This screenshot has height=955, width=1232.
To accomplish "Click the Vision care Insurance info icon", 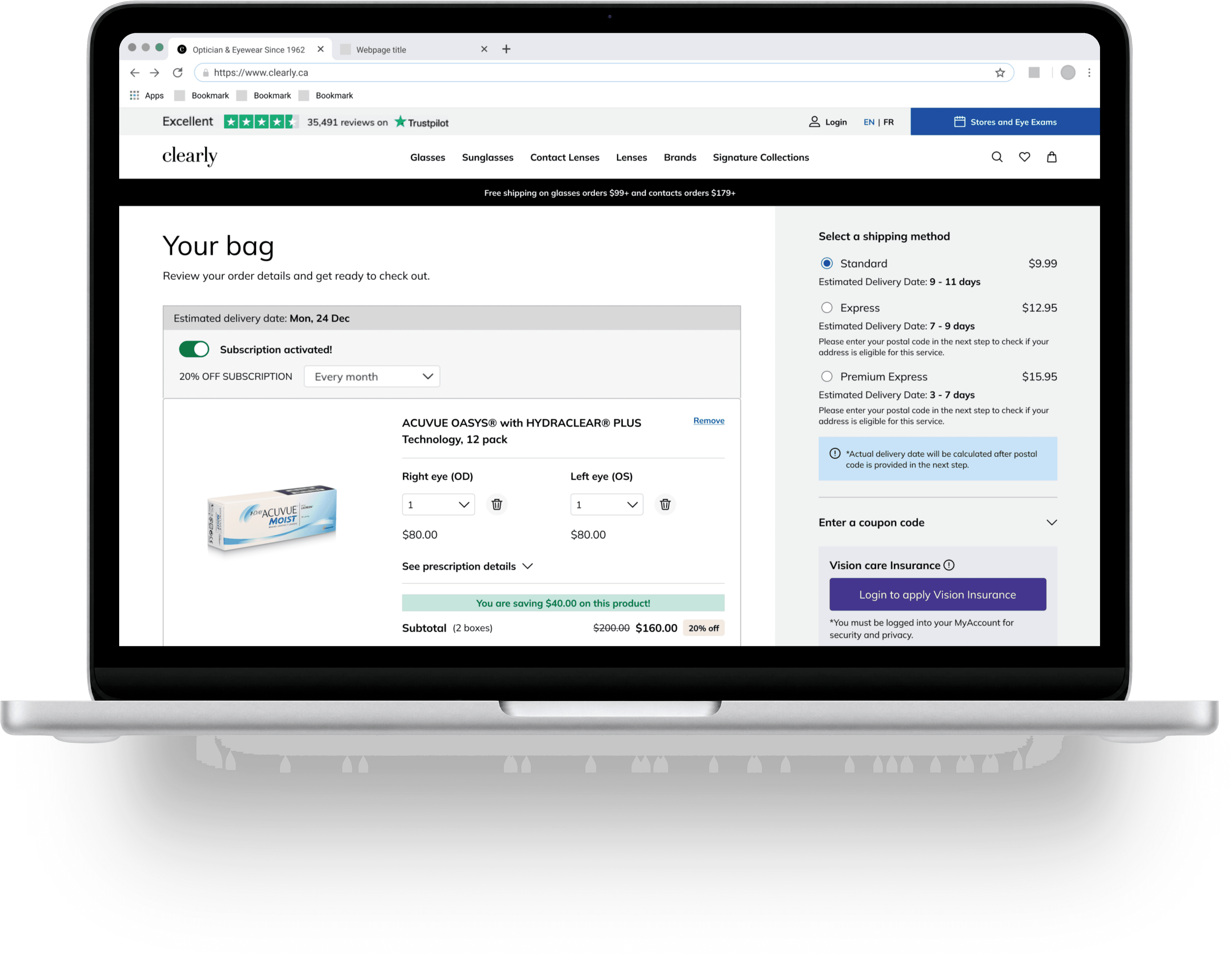I will (x=949, y=565).
